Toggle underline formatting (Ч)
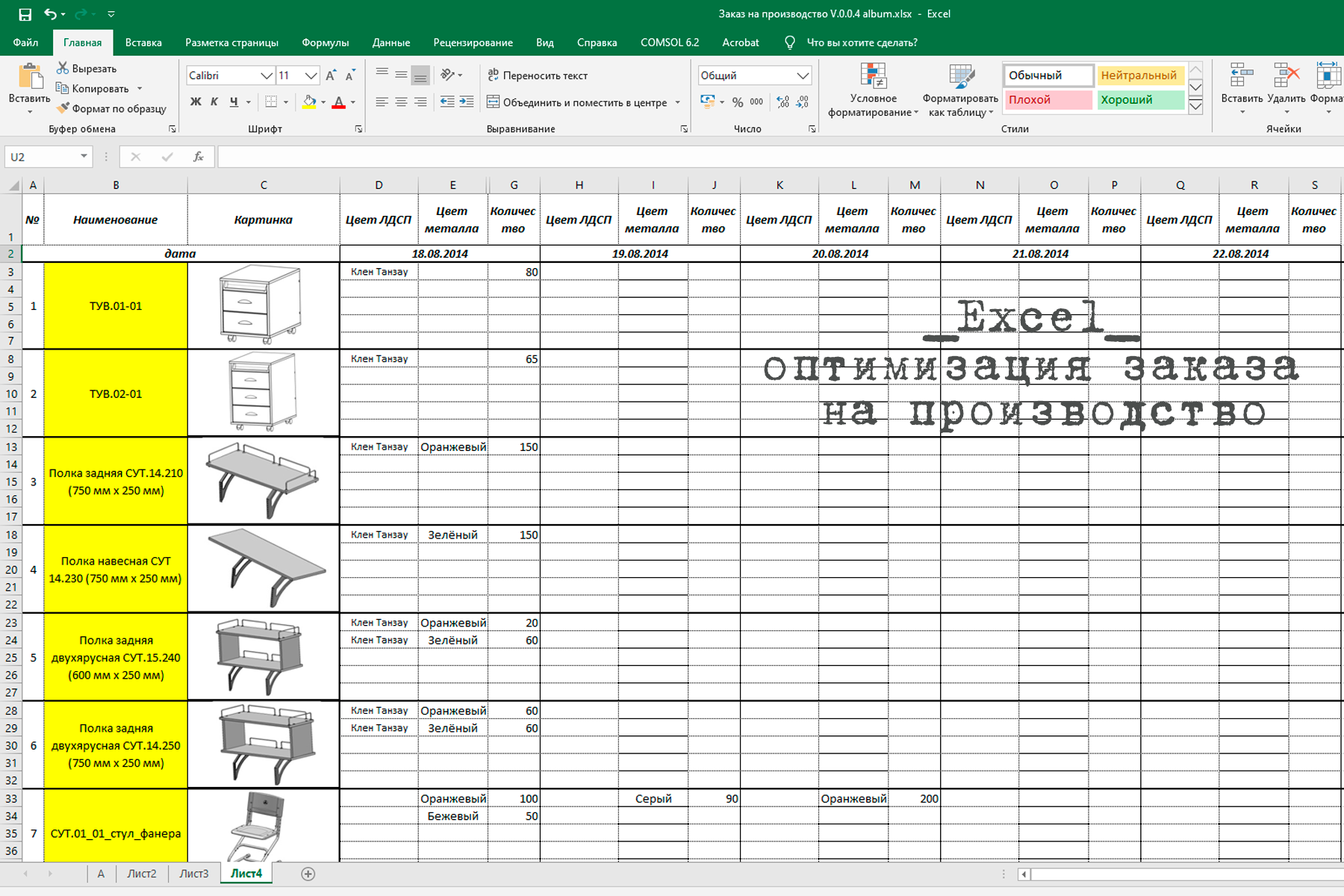Image resolution: width=1344 pixels, height=896 pixels. [x=233, y=101]
